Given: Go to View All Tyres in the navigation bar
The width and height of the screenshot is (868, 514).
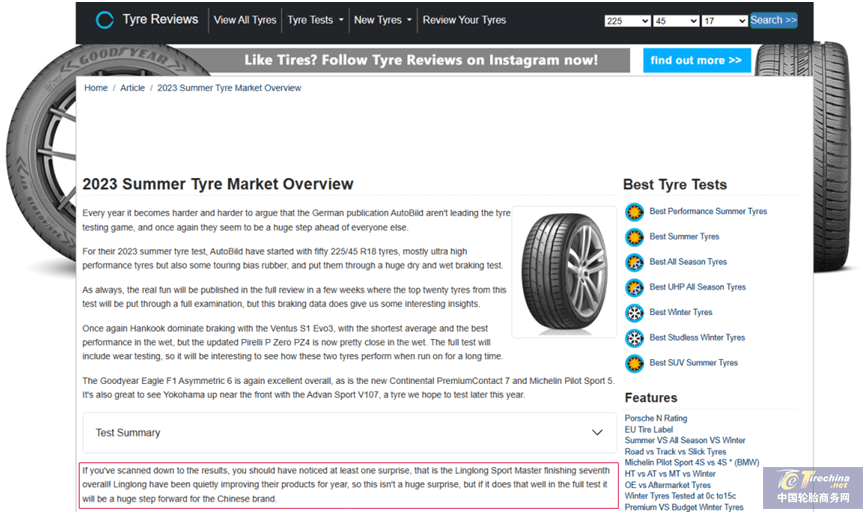Looking at the screenshot, I should 245,20.
